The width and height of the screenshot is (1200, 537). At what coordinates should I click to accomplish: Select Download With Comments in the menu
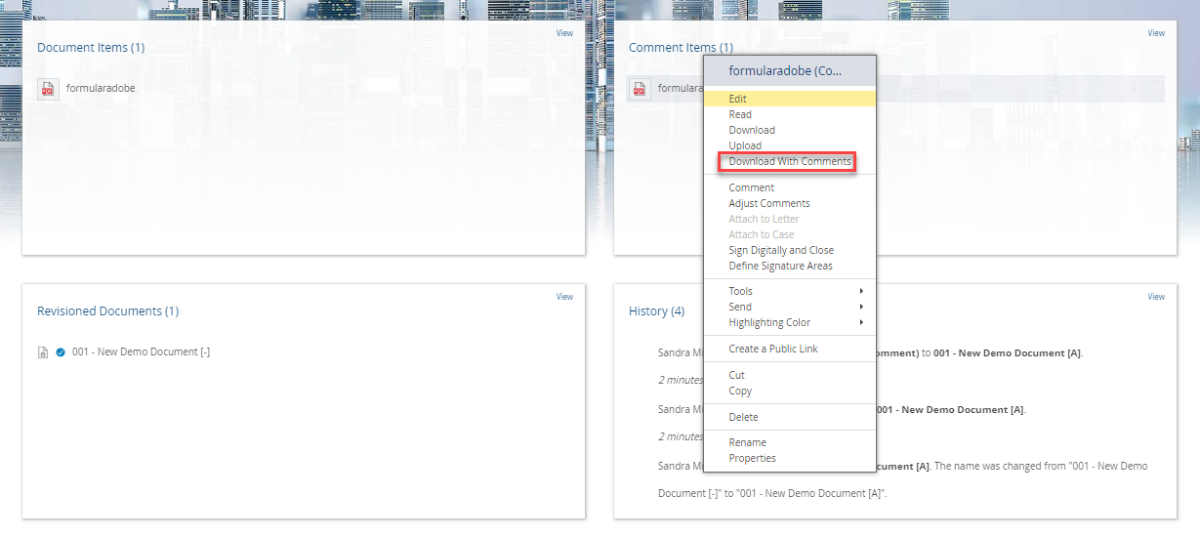[789, 161]
